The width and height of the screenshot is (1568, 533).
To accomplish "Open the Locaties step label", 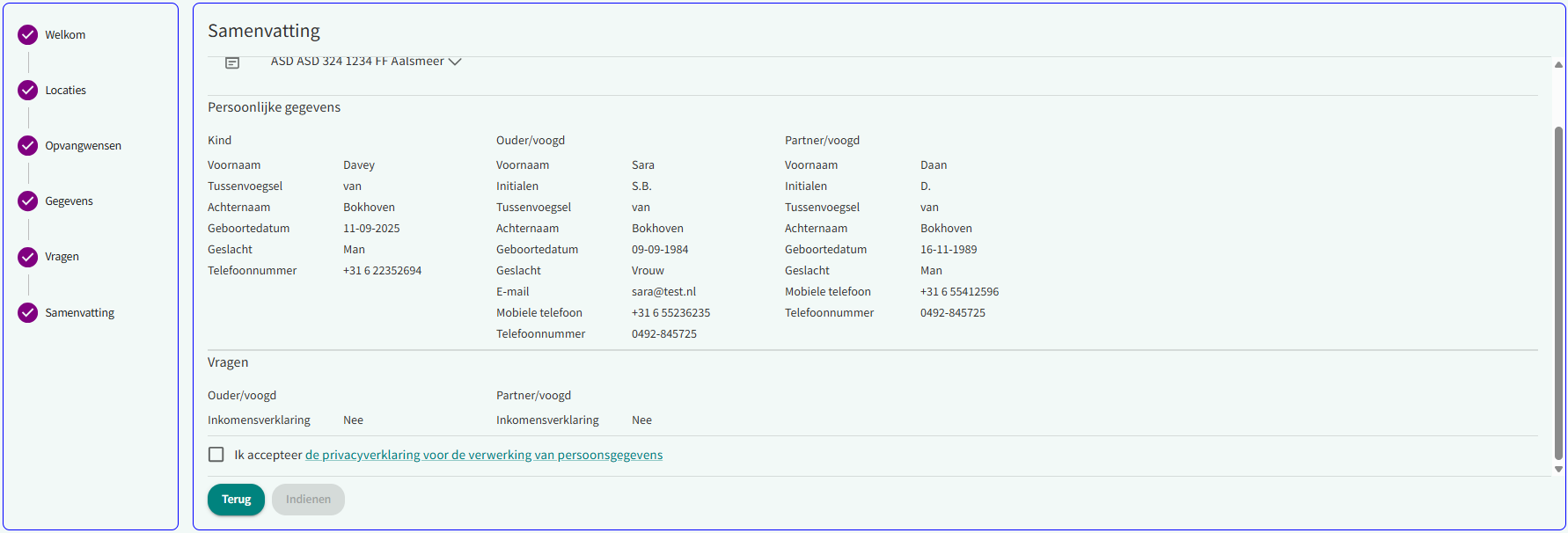I will (66, 91).
